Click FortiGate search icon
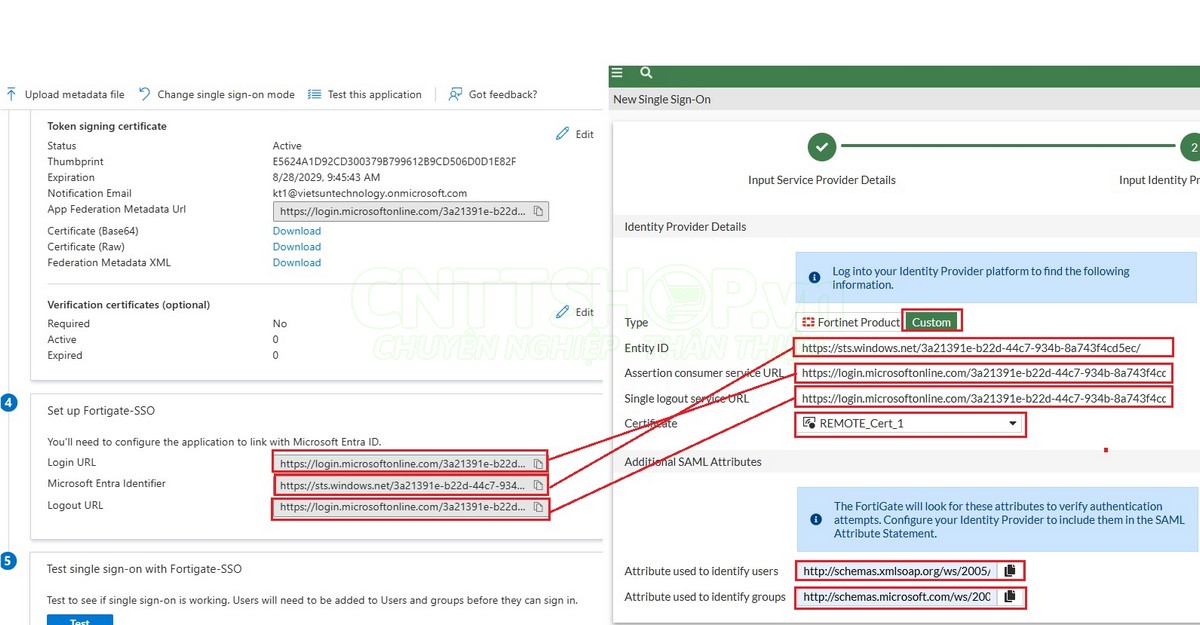 [x=646, y=73]
